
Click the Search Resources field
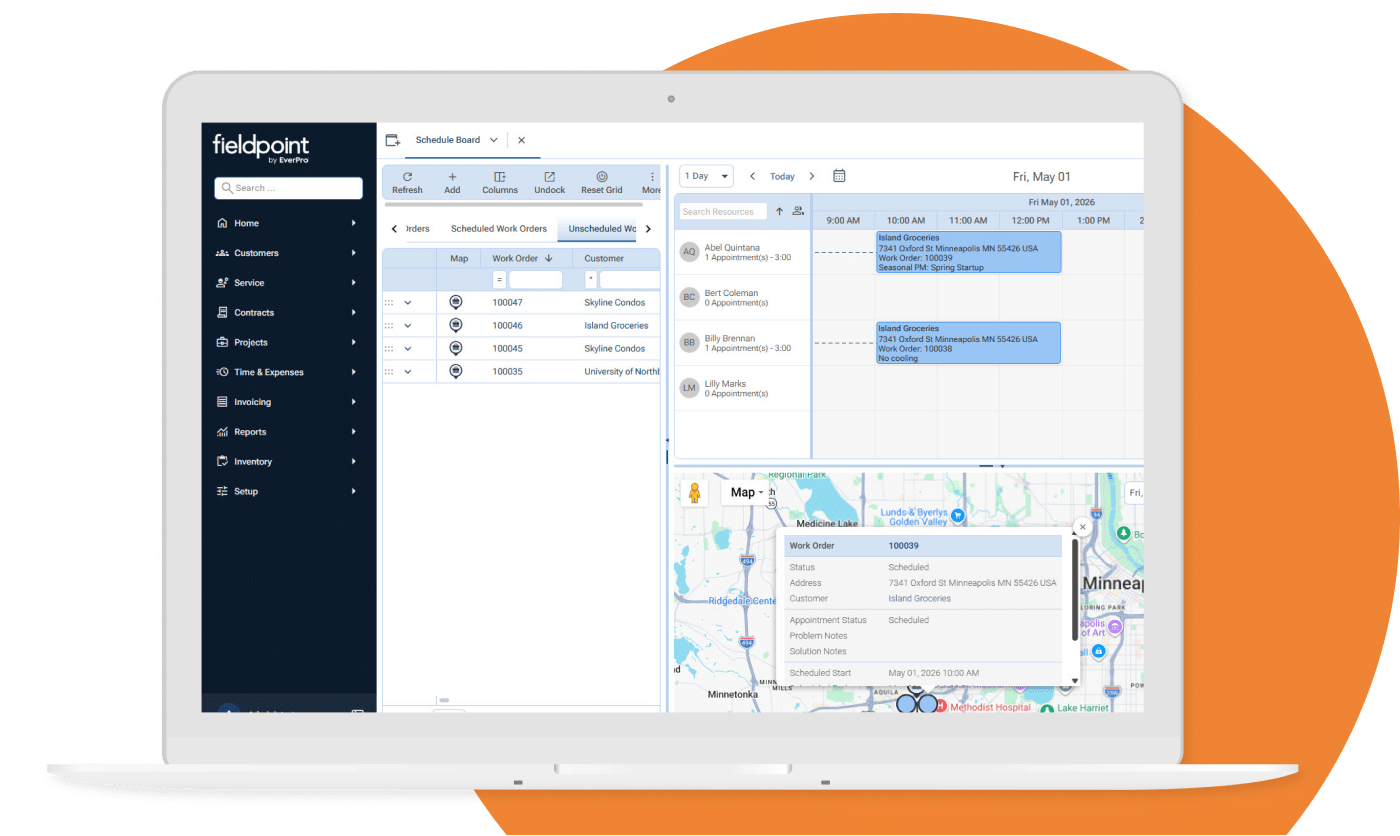coord(723,212)
